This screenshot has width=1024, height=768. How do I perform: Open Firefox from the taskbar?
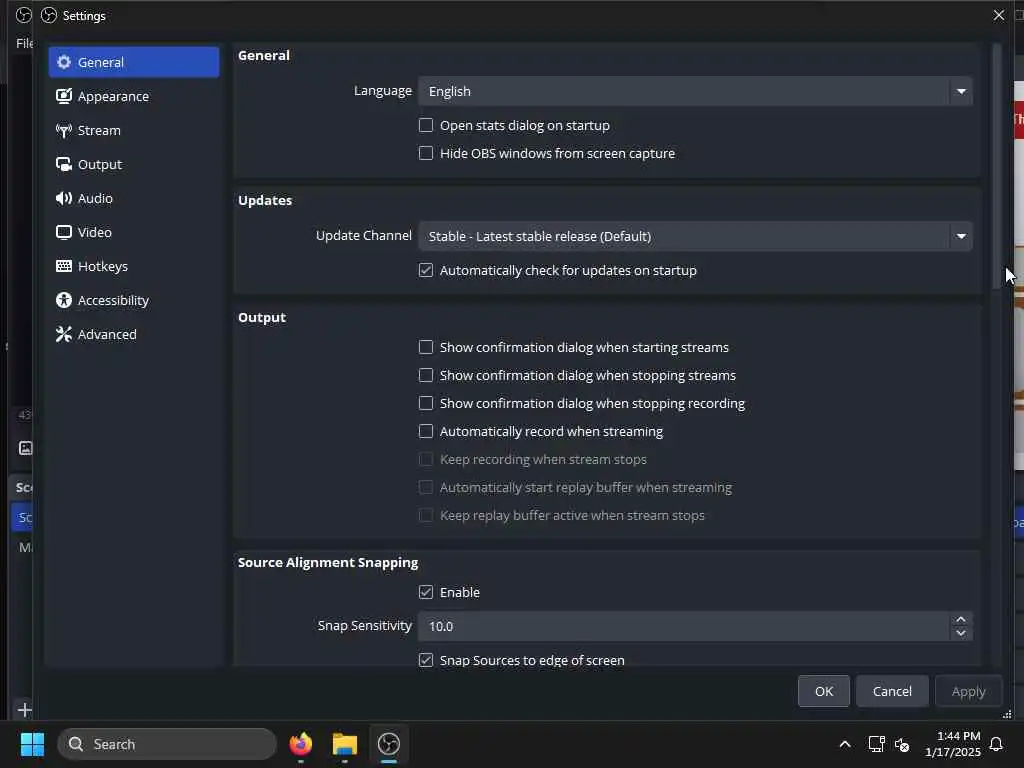pyautogui.click(x=300, y=744)
